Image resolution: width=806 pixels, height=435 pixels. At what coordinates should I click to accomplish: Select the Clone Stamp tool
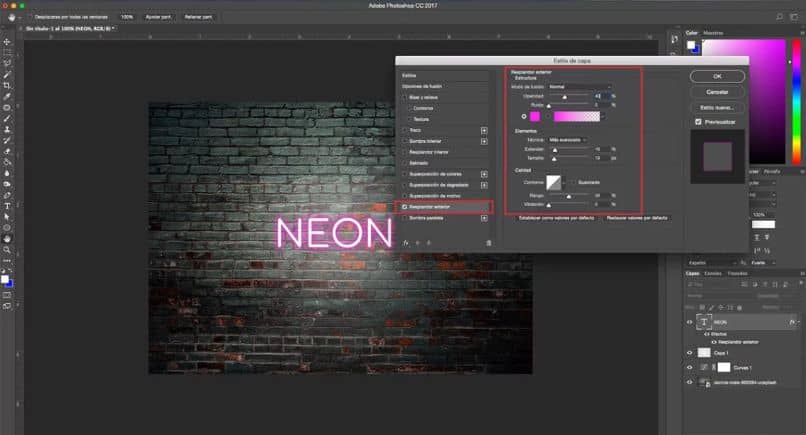(7, 129)
